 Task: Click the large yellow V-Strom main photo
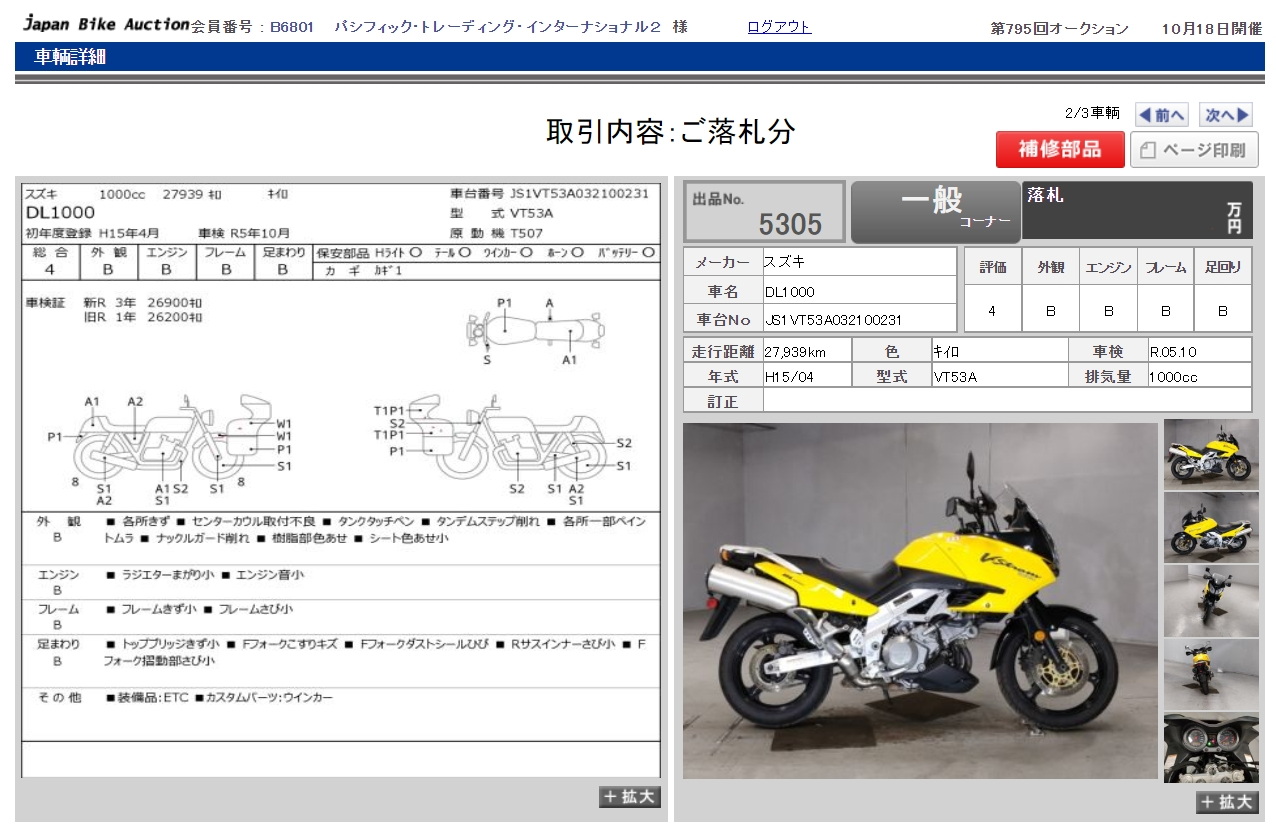(x=919, y=600)
